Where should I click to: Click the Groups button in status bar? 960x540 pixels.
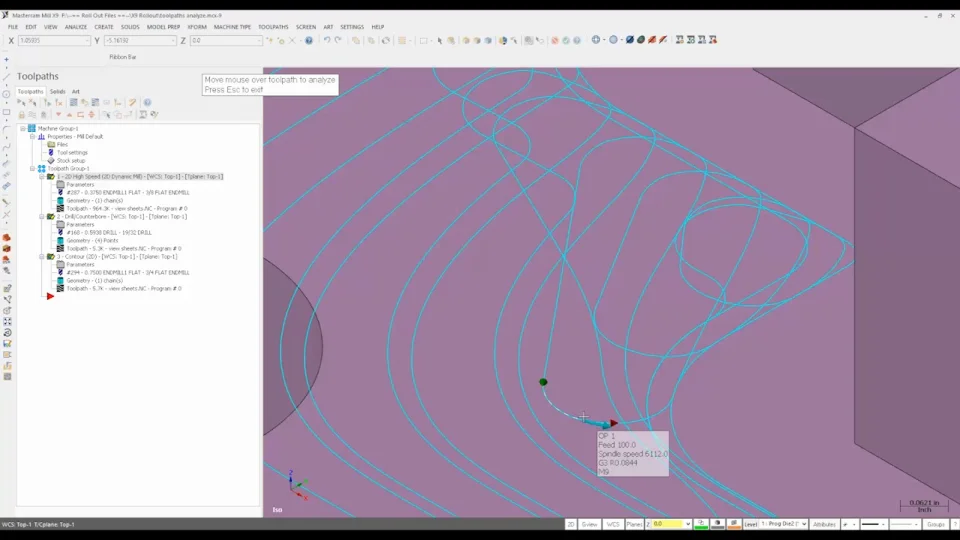tap(935, 524)
